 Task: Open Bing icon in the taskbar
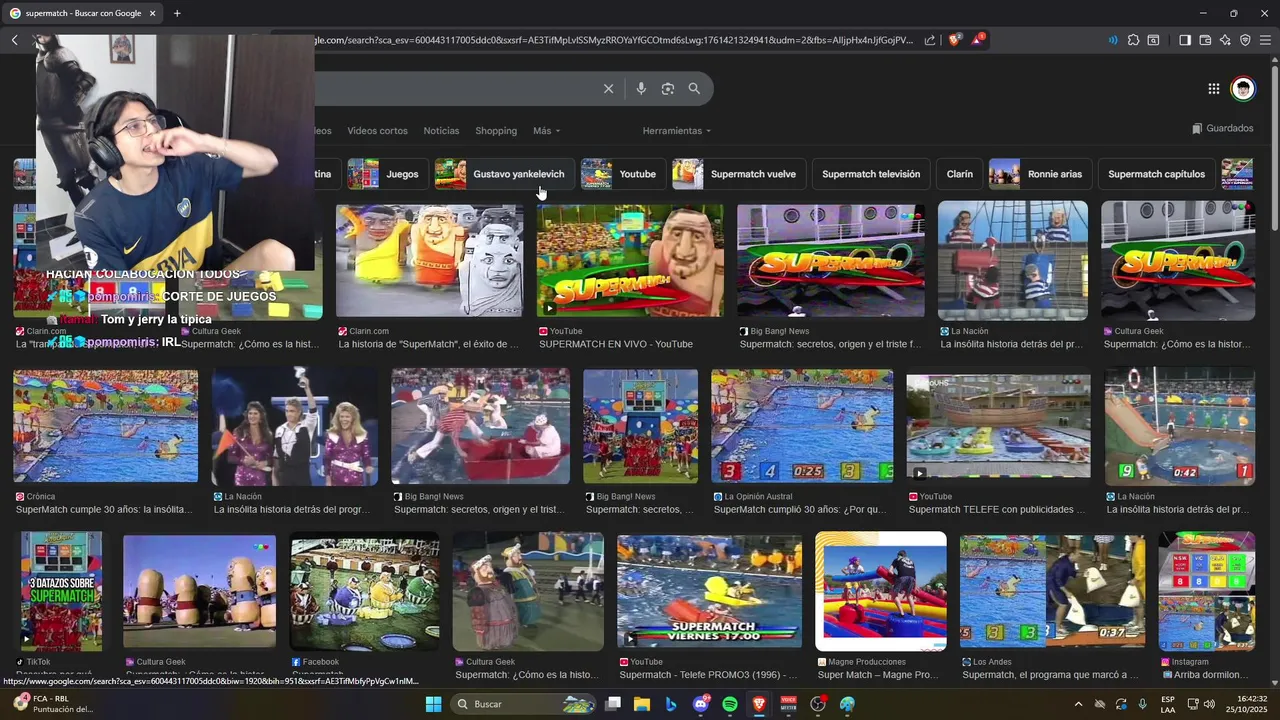(x=671, y=704)
